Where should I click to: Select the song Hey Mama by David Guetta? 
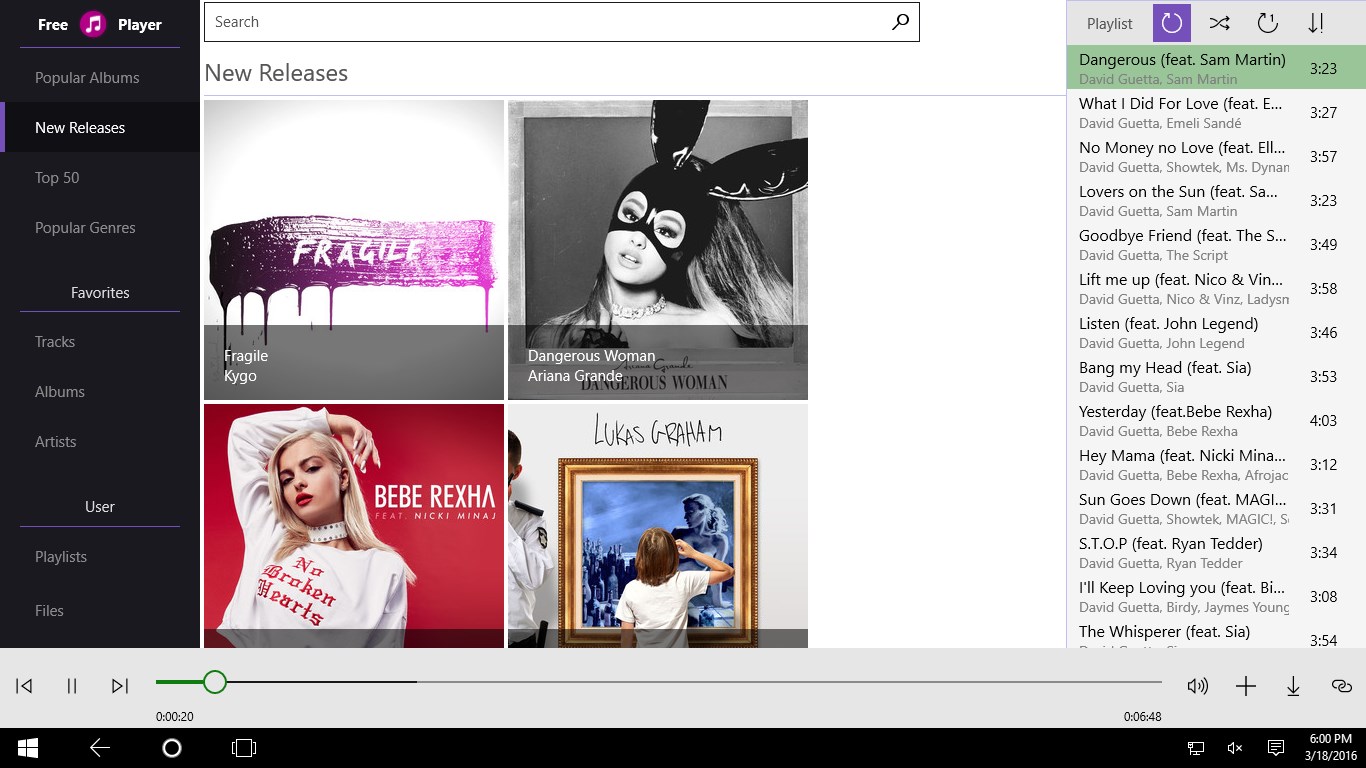tap(1180, 464)
